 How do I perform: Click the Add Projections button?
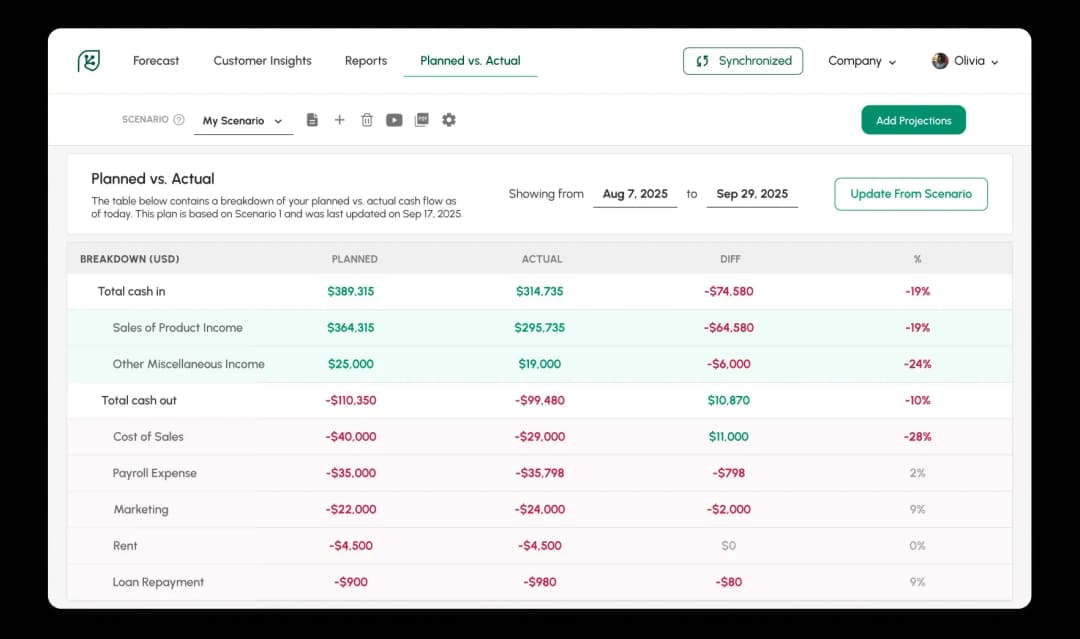[913, 119]
